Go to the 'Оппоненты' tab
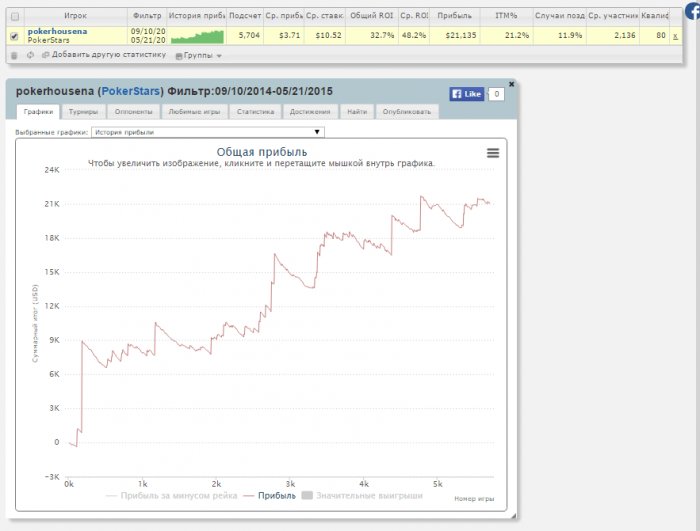The height and width of the screenshot is (531, 700). [x=132, y=112]
